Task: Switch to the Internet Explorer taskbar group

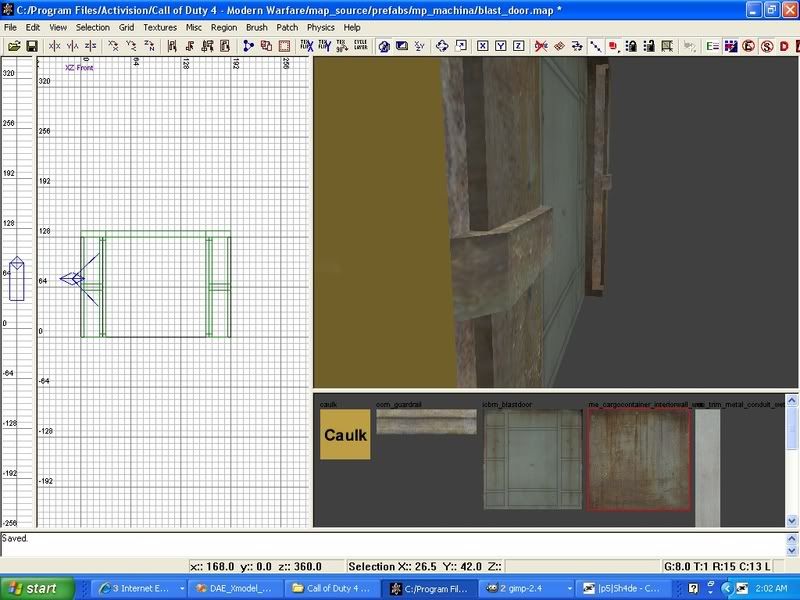Action: pyautogui.click(x=142, y=588)
